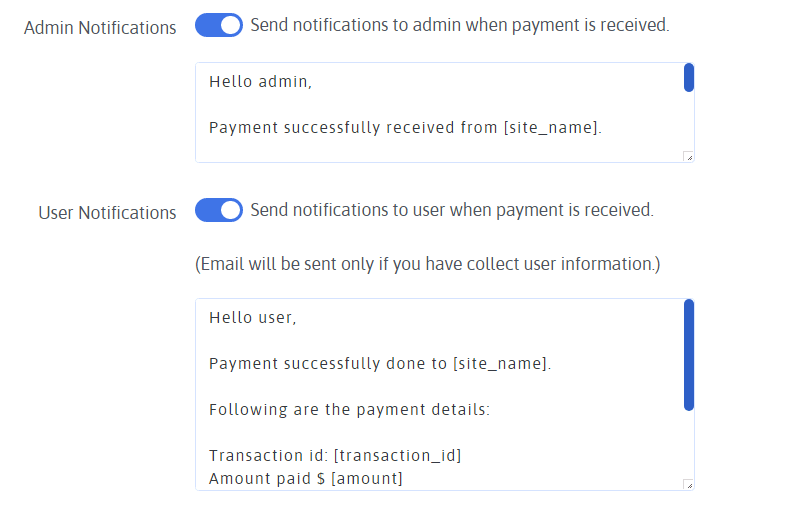Click empty line below "Hello user," text

(400, 341)
